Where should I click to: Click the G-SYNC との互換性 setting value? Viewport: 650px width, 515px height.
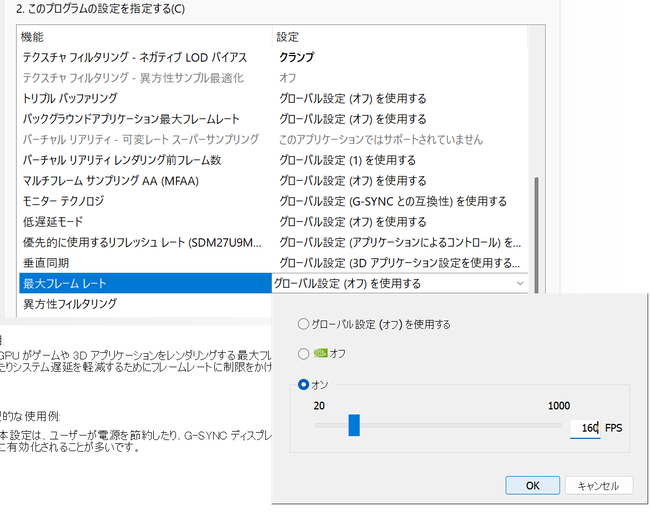(x=393, y=201)
